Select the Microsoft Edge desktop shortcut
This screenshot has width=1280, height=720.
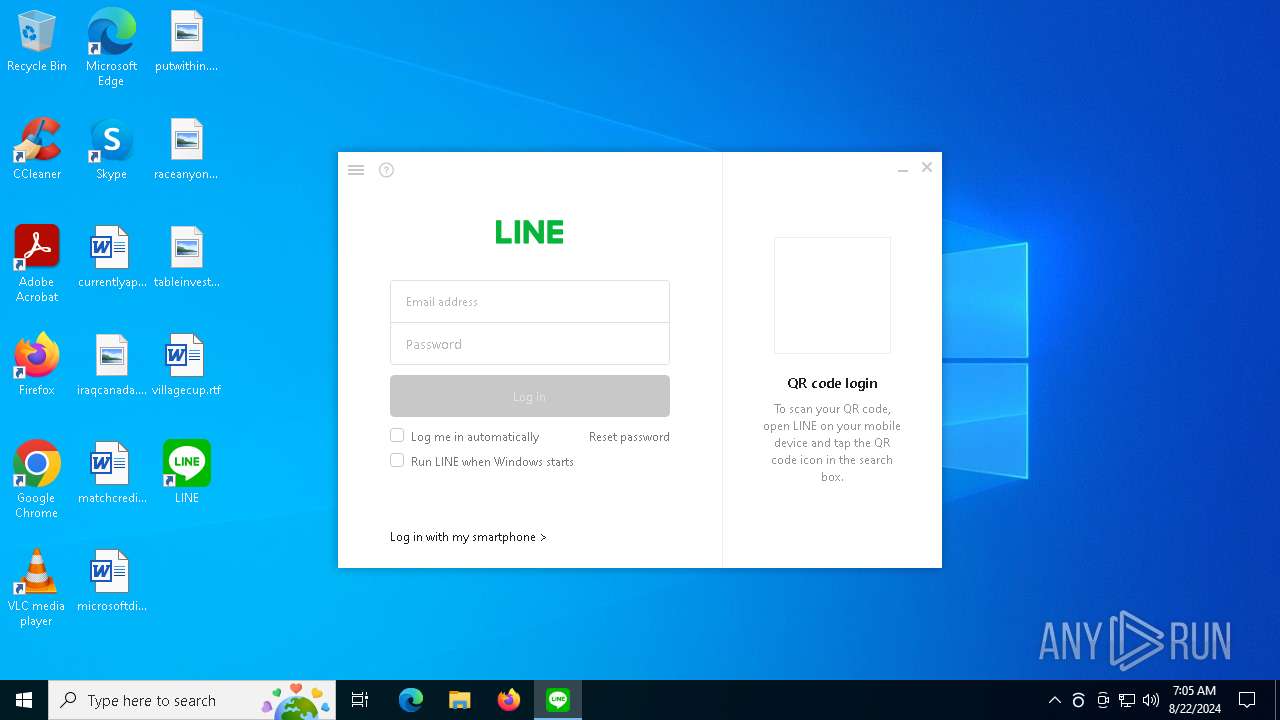(x=111, y=47)
